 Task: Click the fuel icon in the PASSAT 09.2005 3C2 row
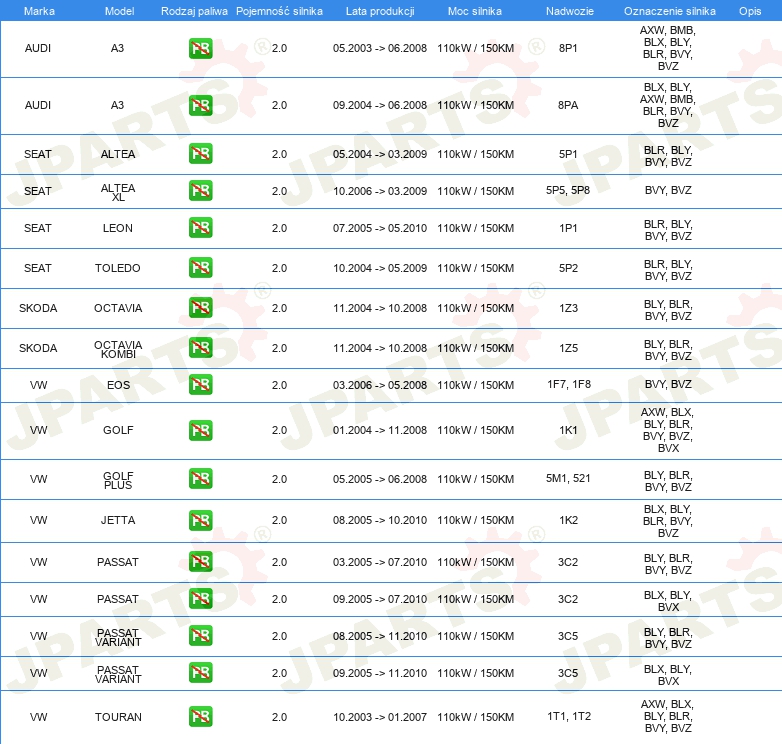(x=200, y=598)
